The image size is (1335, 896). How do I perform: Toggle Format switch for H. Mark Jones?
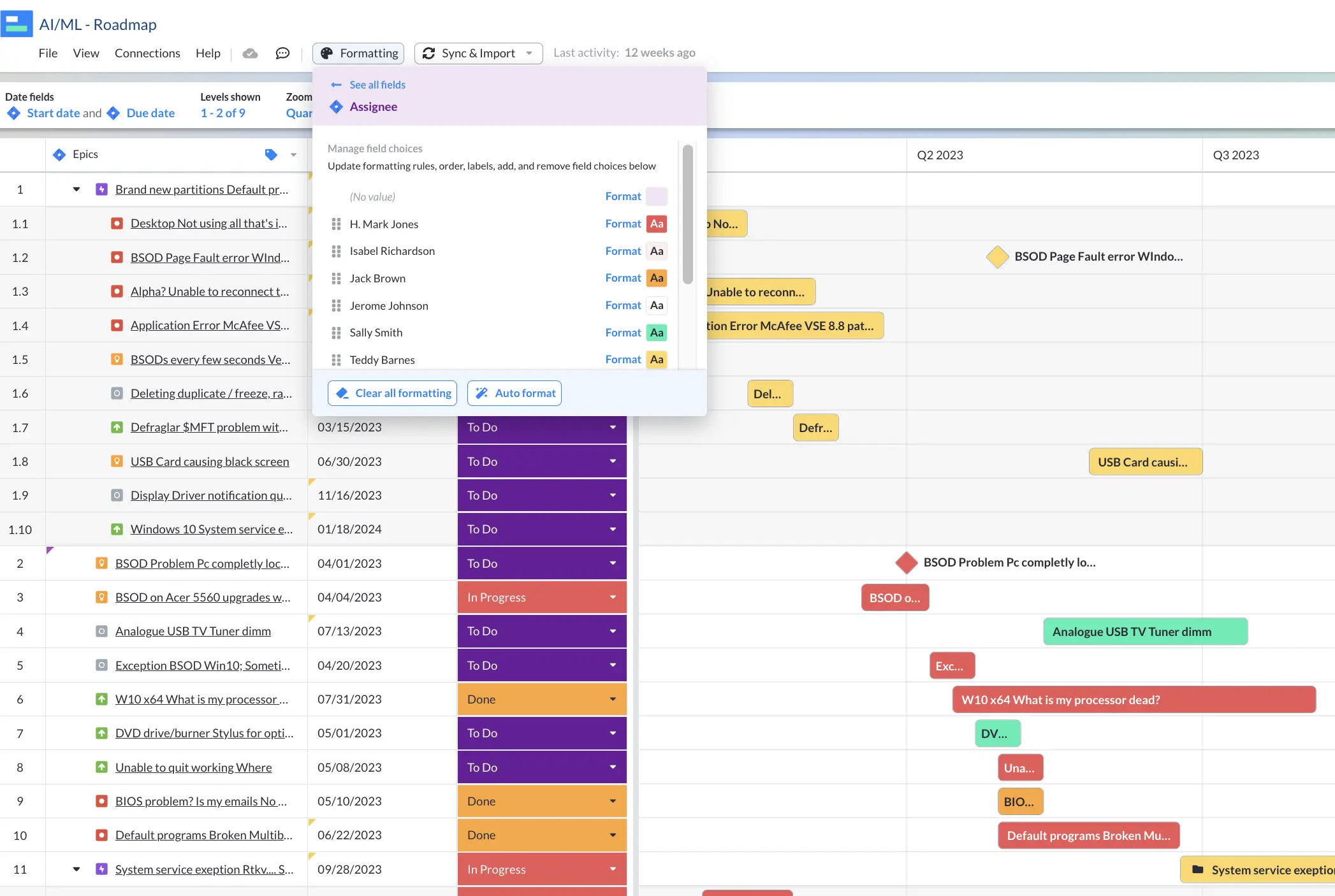coord(658,224)
